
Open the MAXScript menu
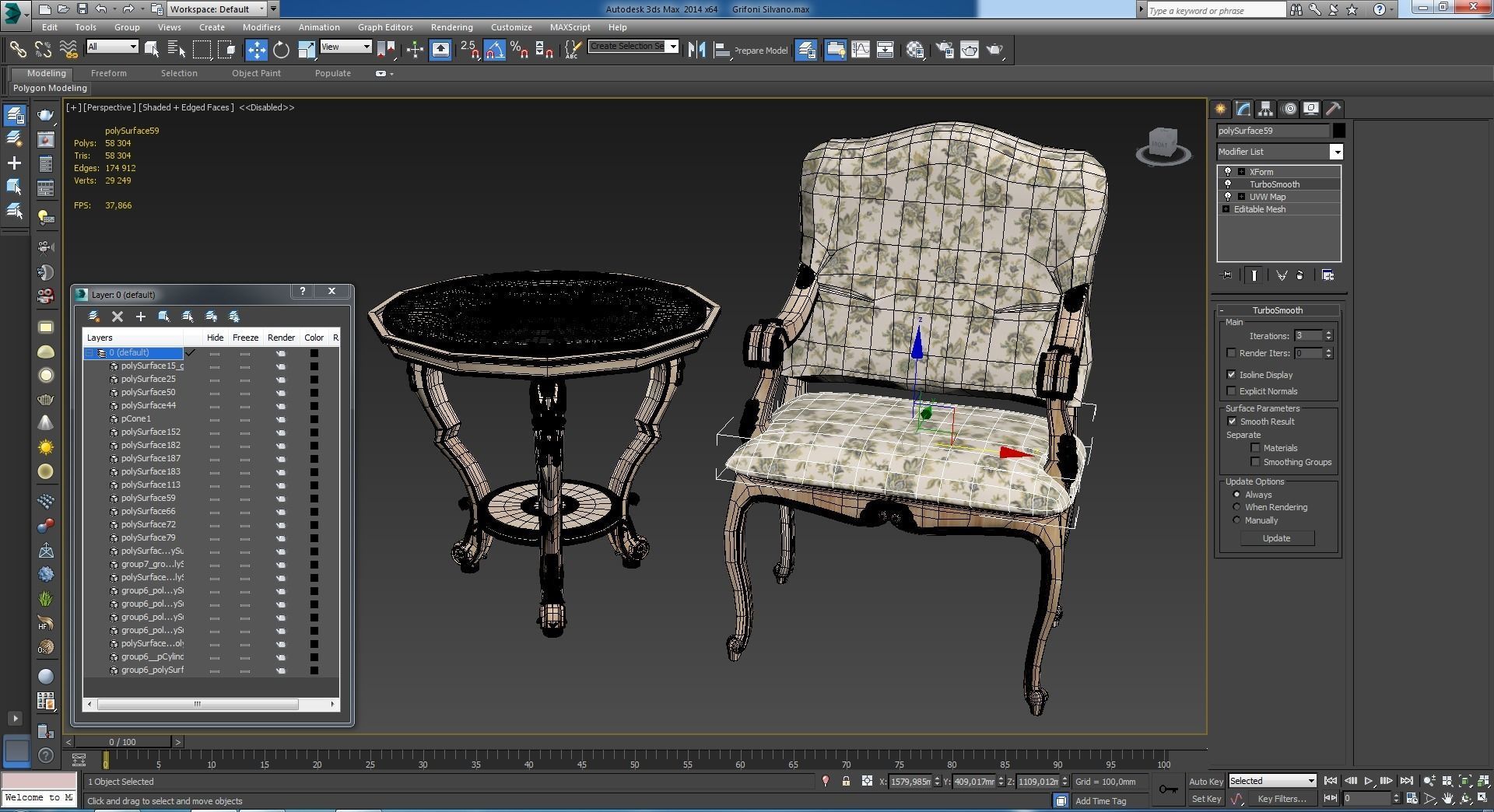570,27
